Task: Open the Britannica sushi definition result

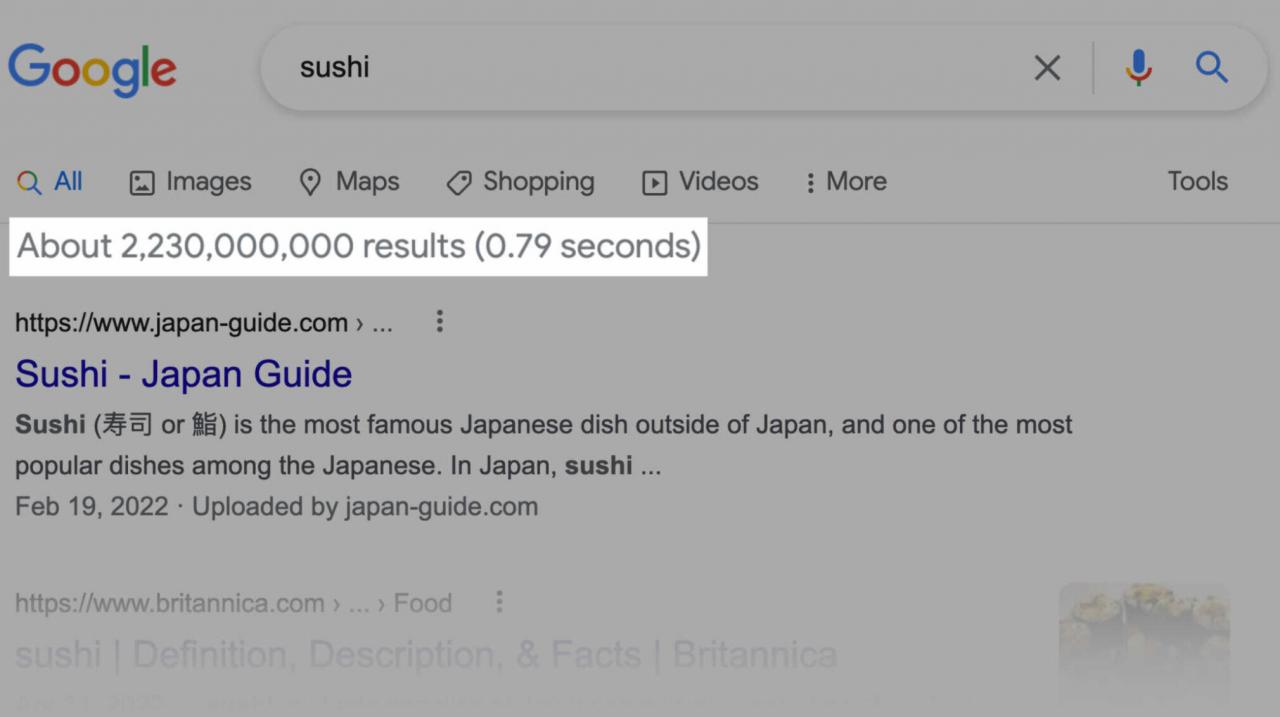Action: (x=426, y=655)
